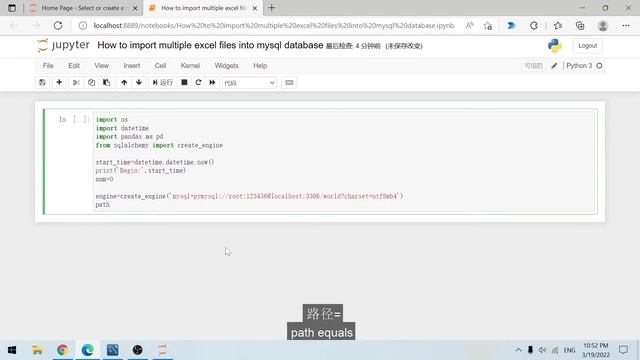Switch input language ENG indicator
Viewport: 640px width, 360px height.
pos(569,350)
